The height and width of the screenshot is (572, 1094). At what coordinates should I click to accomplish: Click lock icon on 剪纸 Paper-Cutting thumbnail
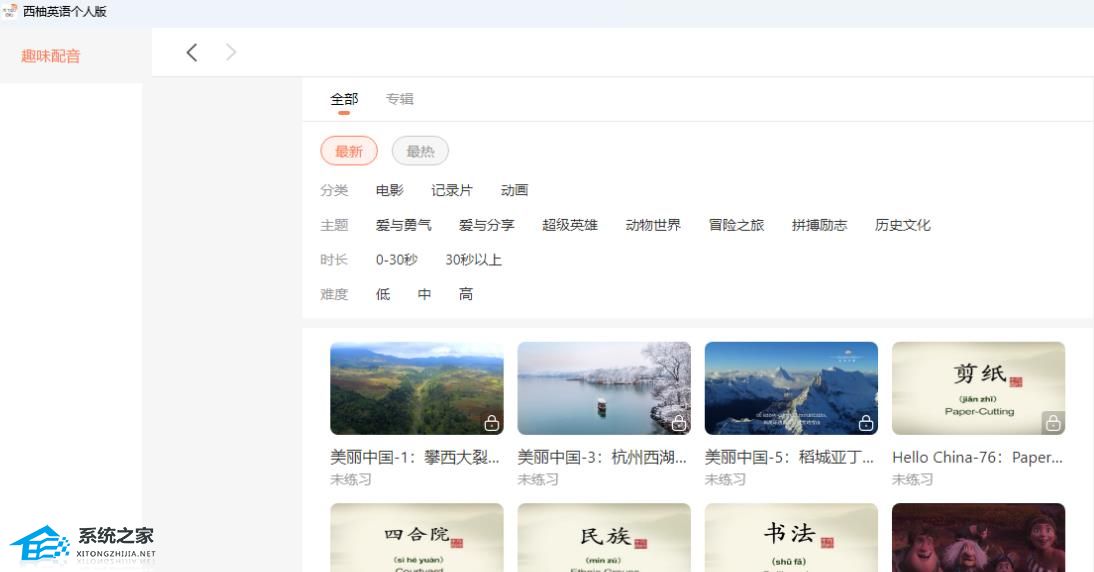tap(1053, 423)
